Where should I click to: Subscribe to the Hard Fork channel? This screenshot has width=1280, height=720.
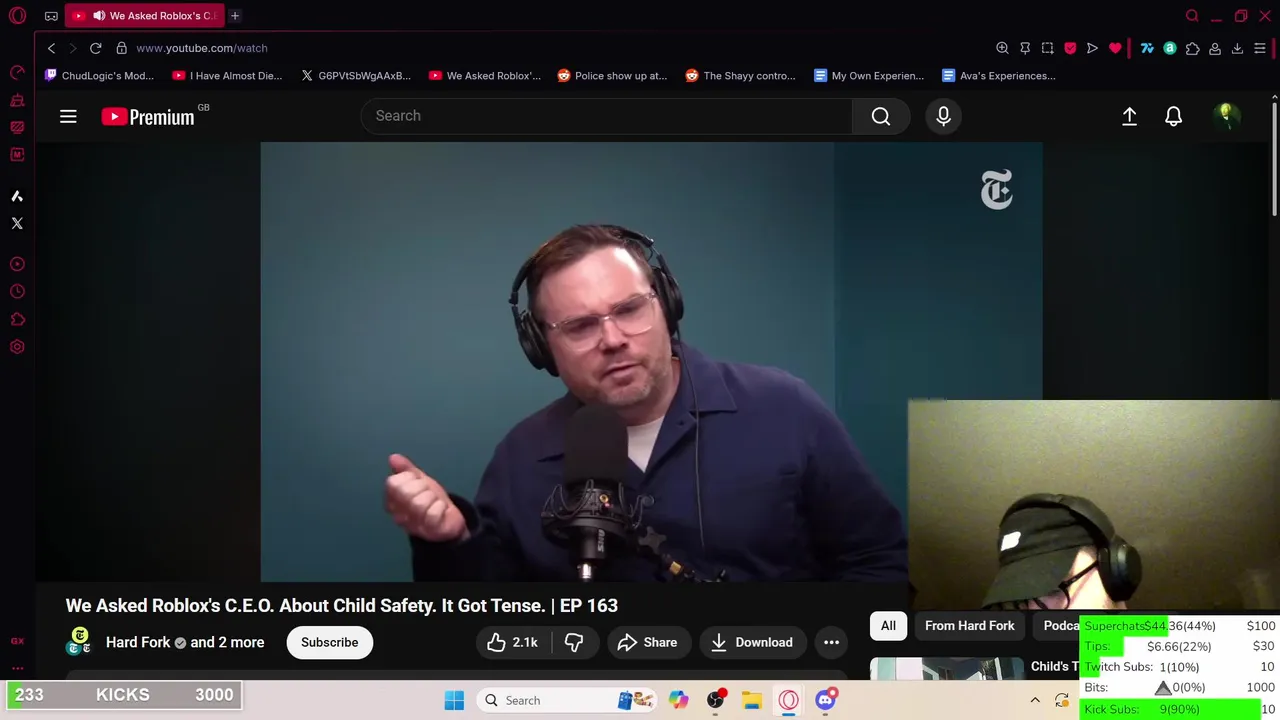[x=330, y=642]
